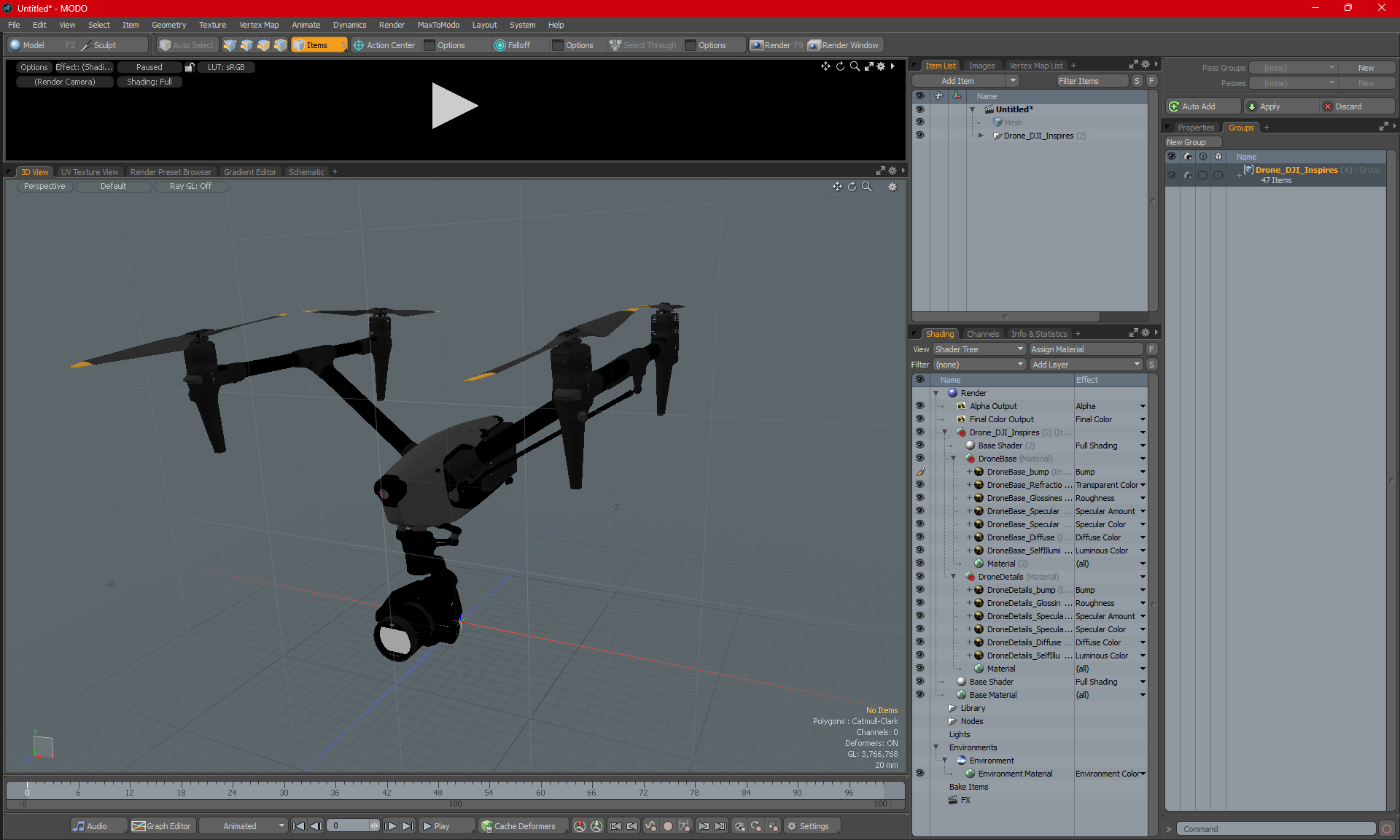
Task: Click the Ray GL: Off button
Action: click(x=190, y=186)
